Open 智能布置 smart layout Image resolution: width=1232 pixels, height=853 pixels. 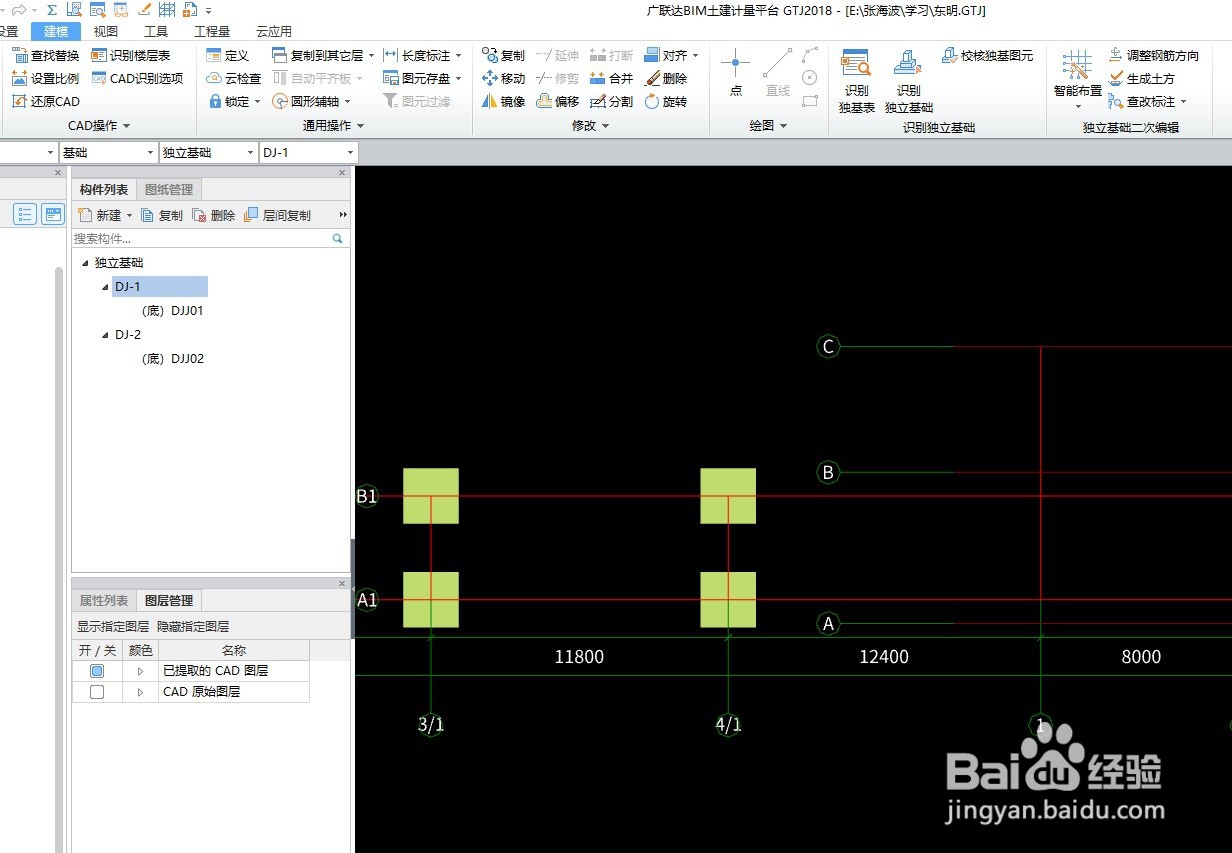(x=1077, y=78)
